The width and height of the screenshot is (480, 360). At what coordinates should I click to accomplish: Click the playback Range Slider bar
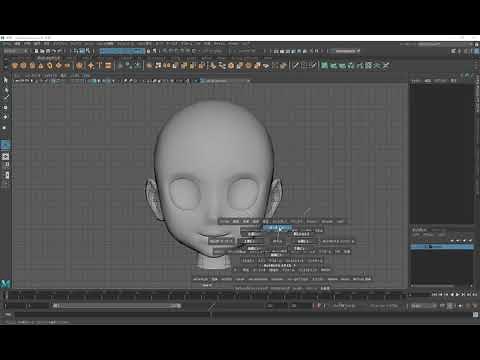tap(117, 306)
